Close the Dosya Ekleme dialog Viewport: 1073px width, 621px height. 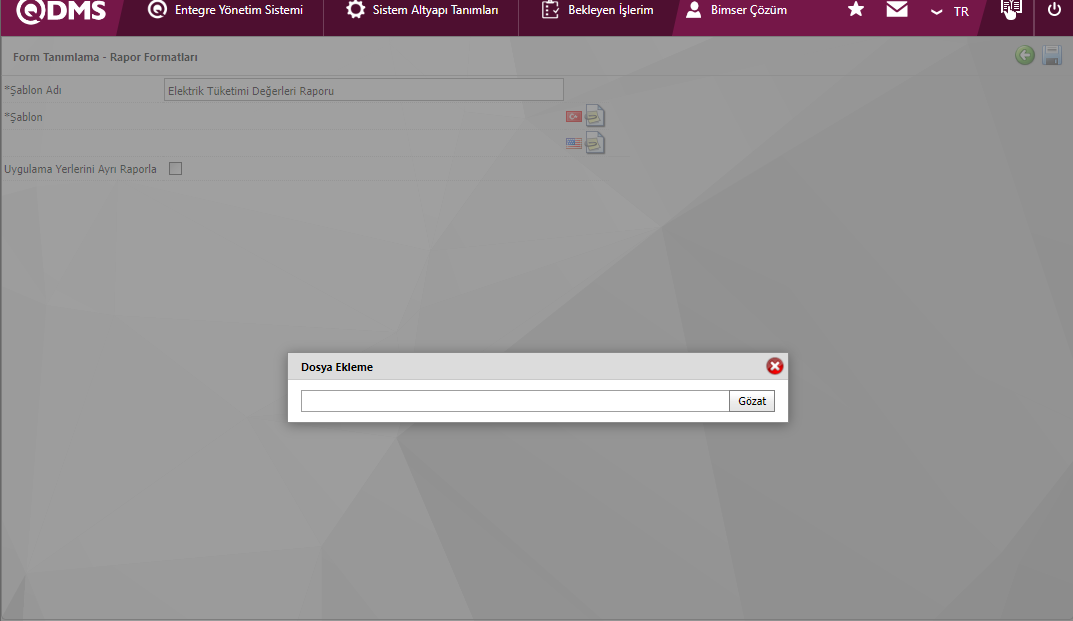(775, 366)
